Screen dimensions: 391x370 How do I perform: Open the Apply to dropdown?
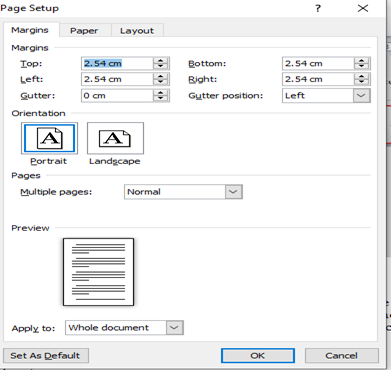click(174, 328)
